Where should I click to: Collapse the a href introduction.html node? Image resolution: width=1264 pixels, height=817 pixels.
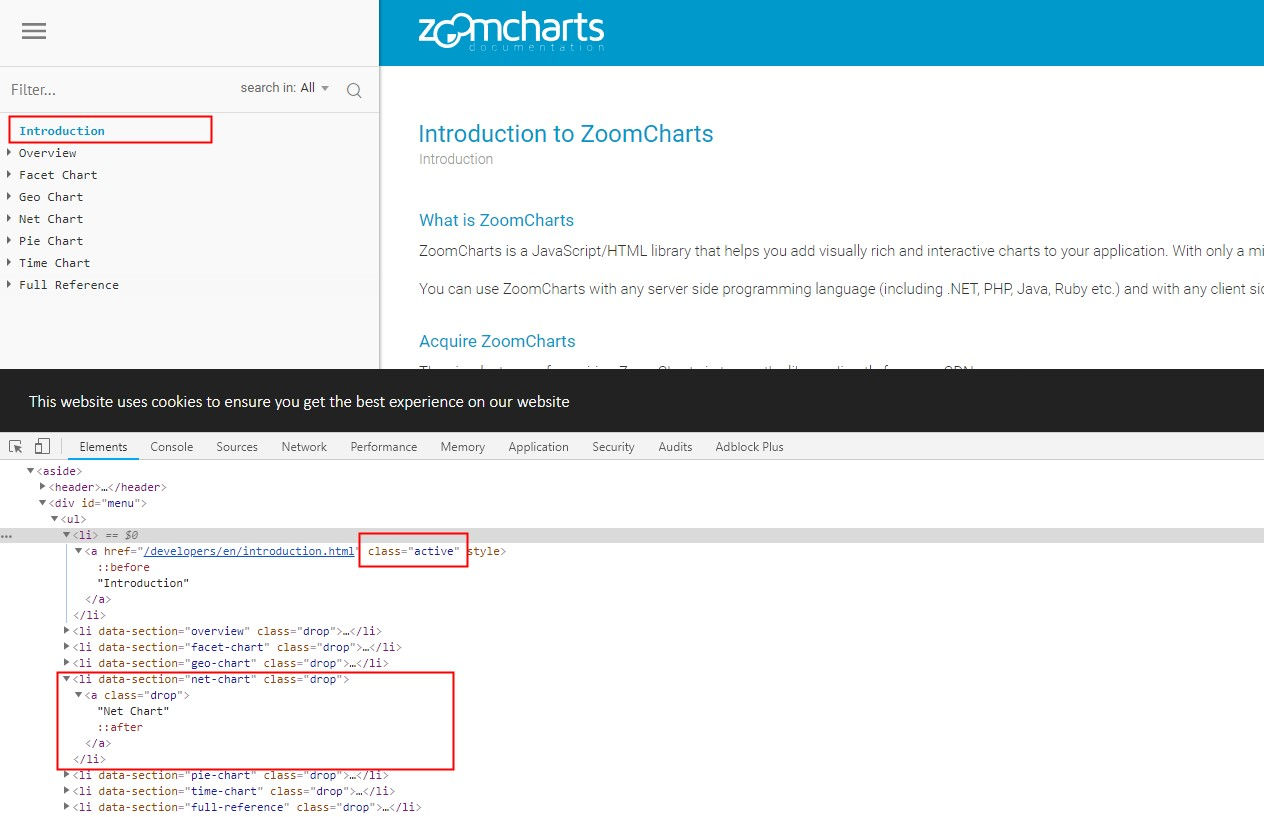[x=79, y=551]
